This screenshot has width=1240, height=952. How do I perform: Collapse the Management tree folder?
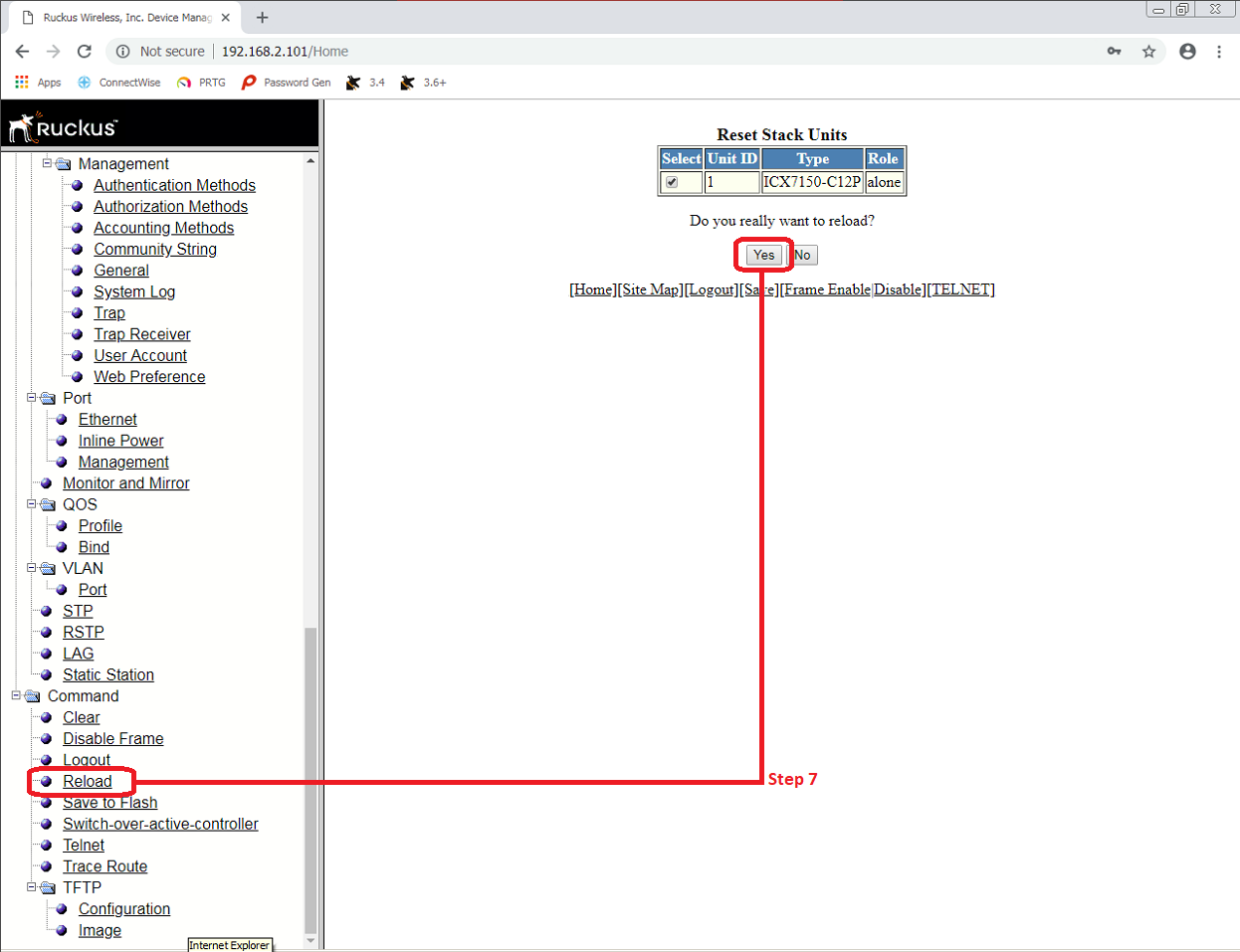coord(47,163)
